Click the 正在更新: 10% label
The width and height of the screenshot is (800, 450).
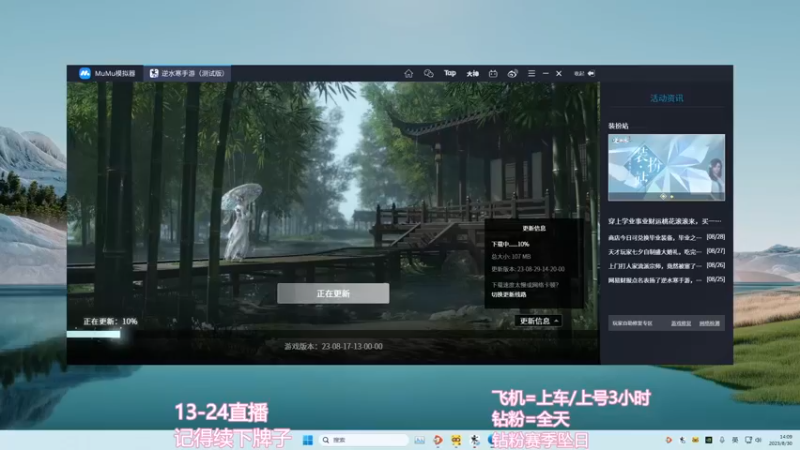(x=110, y=321)
